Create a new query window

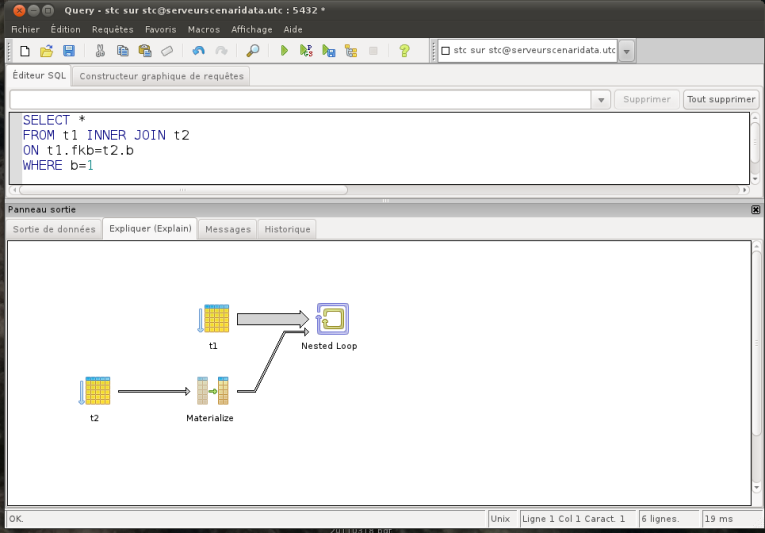click(24, 51)
